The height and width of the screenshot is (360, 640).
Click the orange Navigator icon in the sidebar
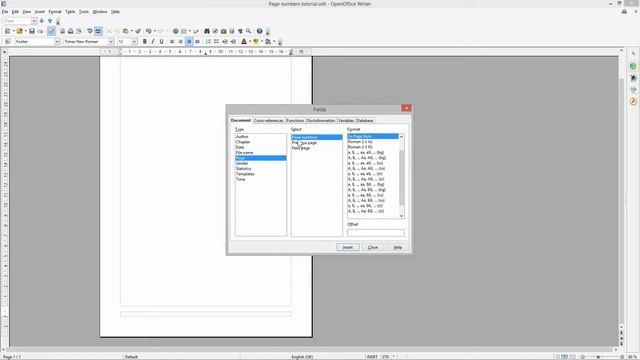pos(633,101)
